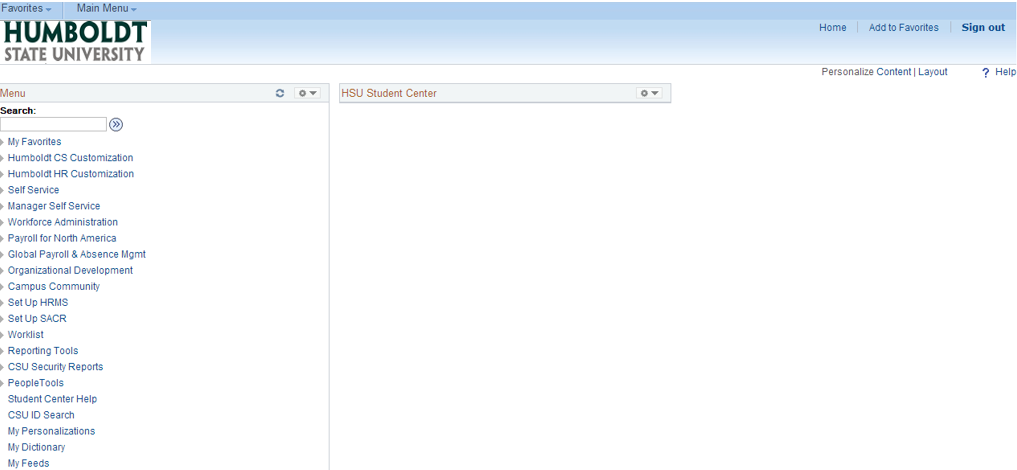Open Set Up SACR menu item
The image size is (1017, 470).
(37, 319)
